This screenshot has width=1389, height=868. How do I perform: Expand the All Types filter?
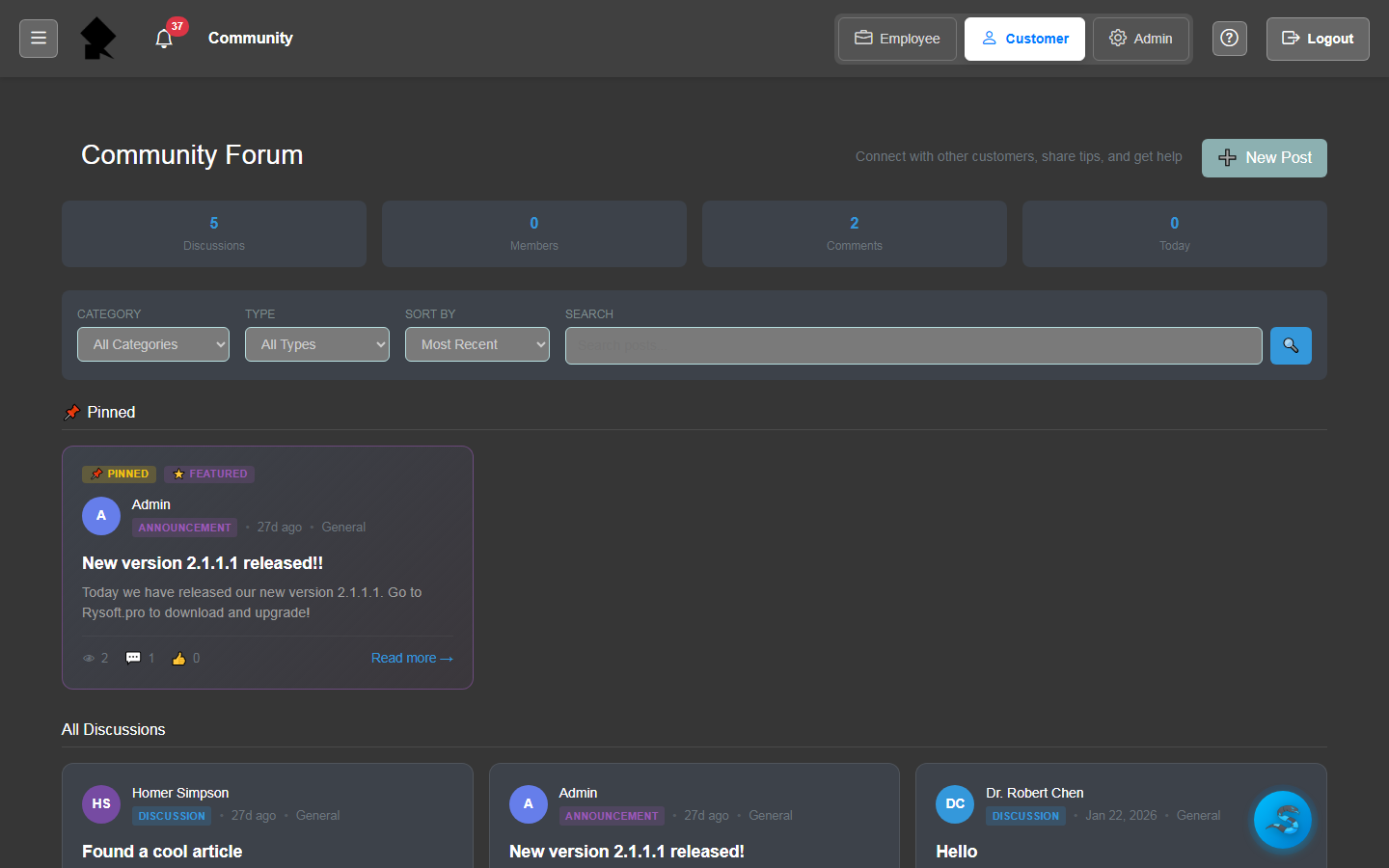click(316, 344)
